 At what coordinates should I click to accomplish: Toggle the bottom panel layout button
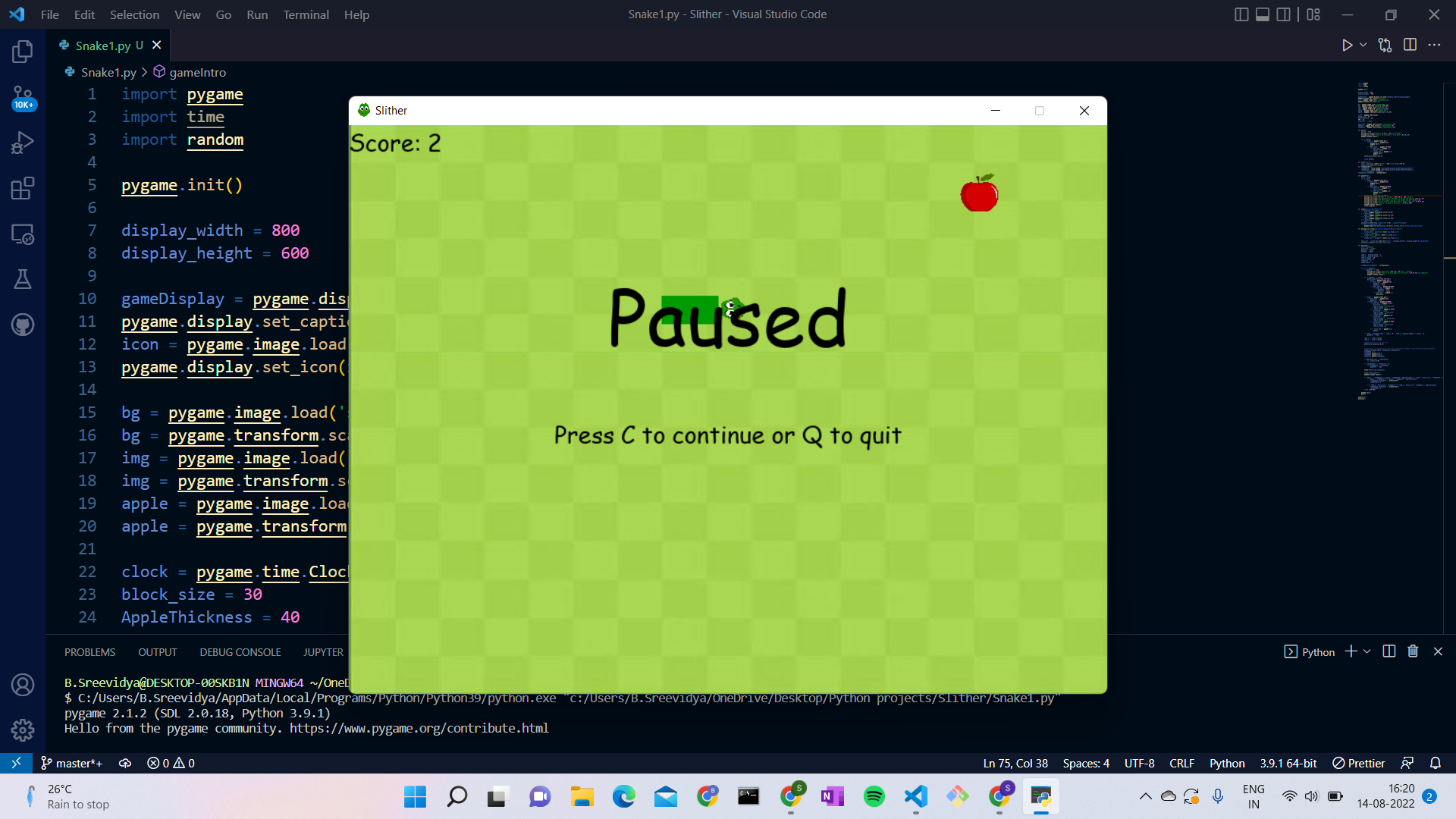click(1263, 14)
